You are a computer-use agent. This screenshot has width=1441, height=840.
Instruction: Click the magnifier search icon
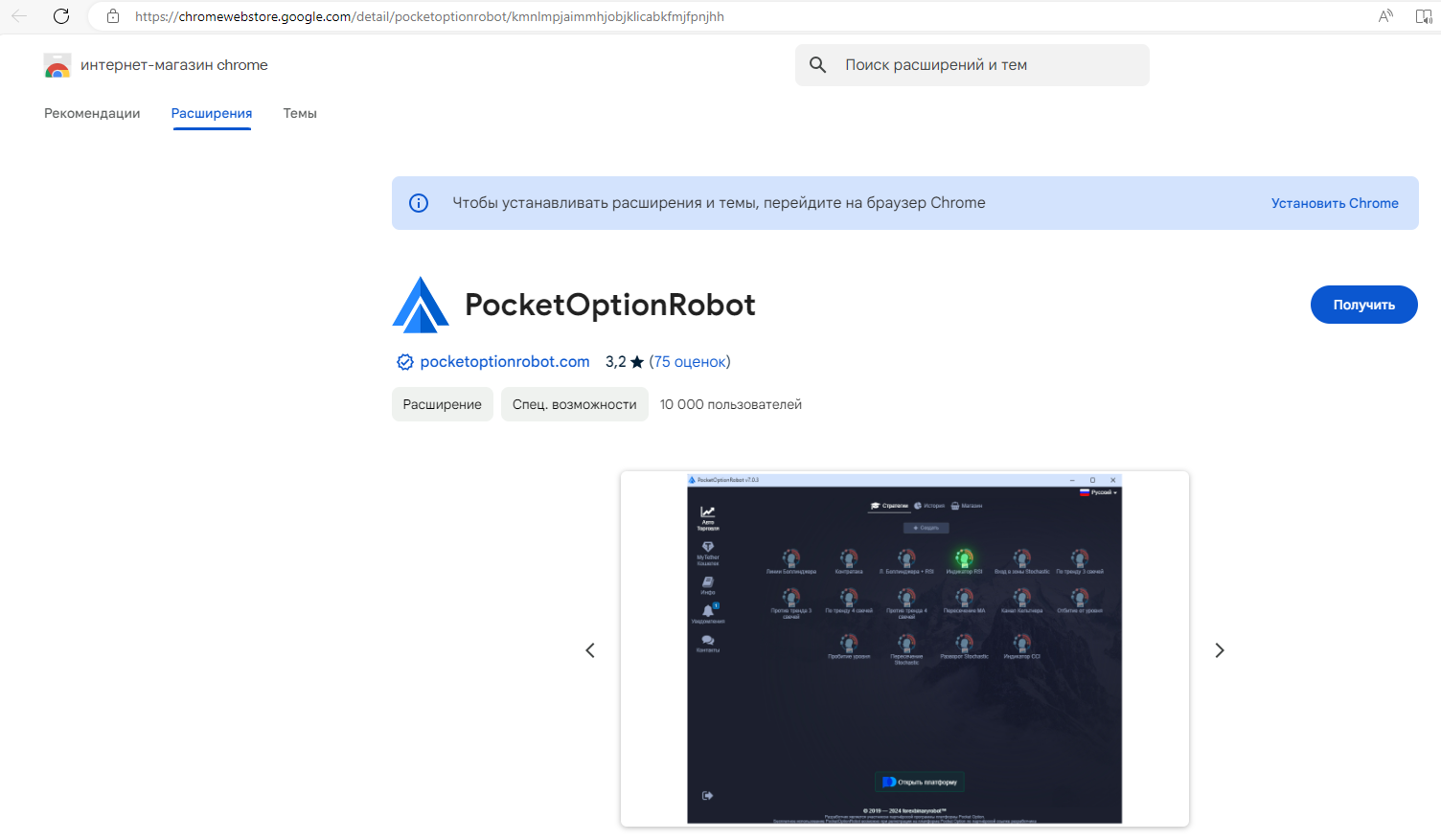click(x=817, y=65)
